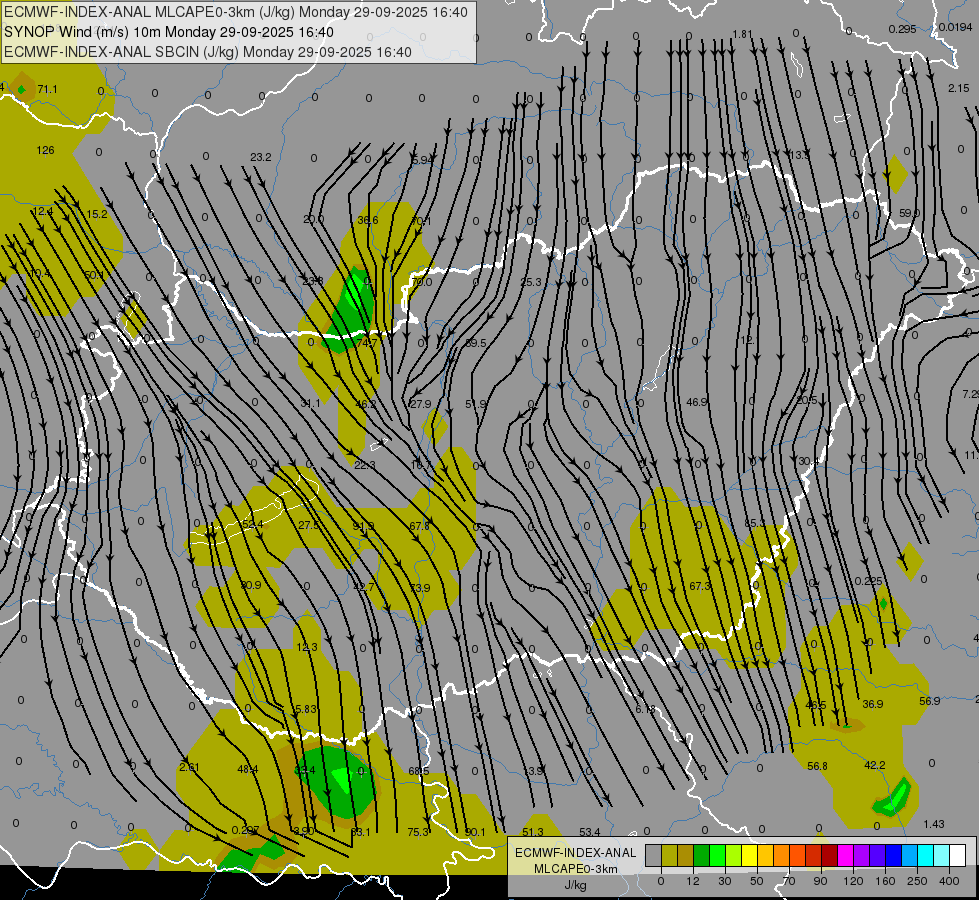The width and height of the screenshot is (979, 900).
Task: Click the 73.9 data value on map
Action: 419,587
